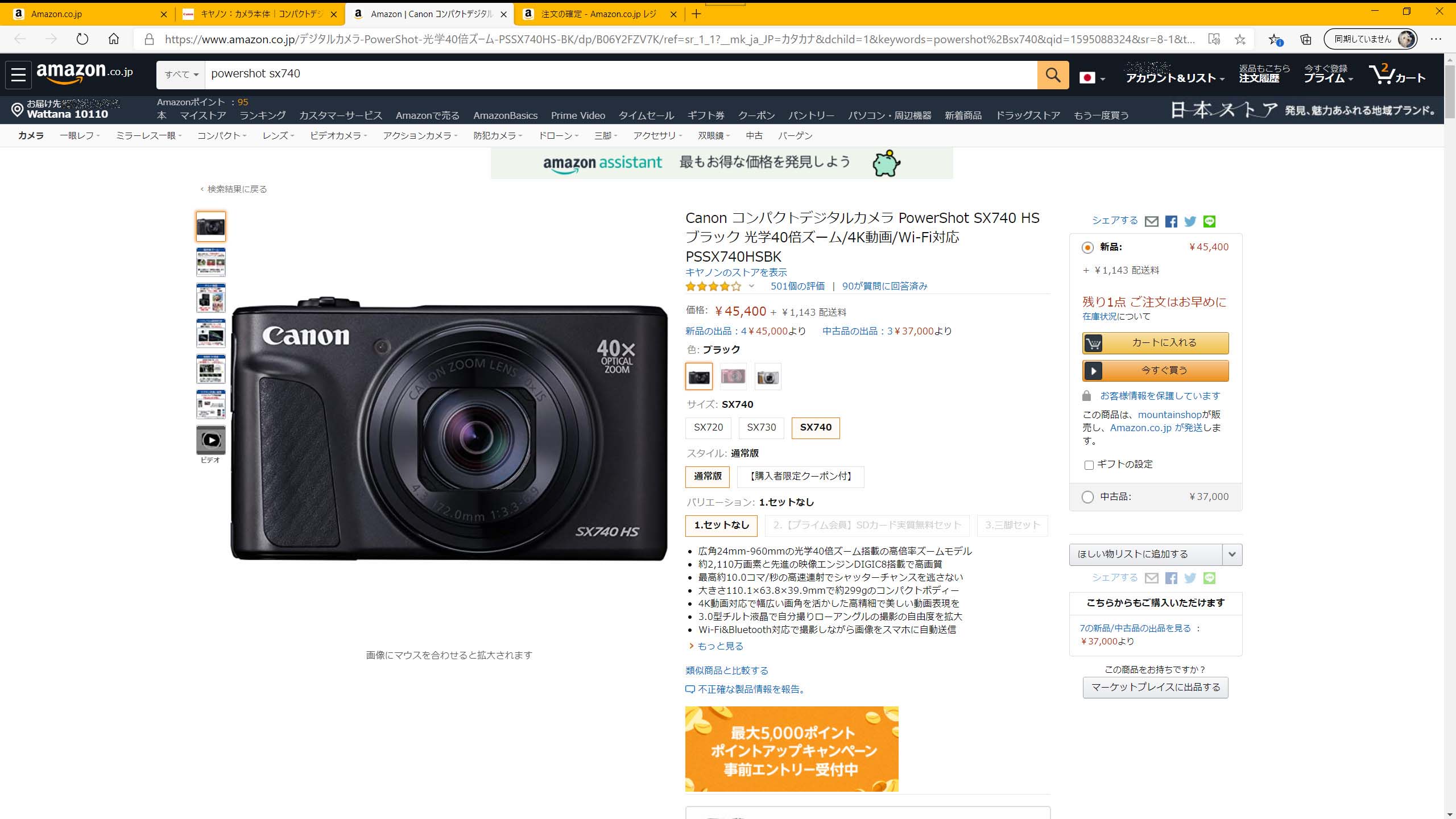Click the site lock security icon
This screenshot has width=1456, height=819.
(x=149, y=39)
